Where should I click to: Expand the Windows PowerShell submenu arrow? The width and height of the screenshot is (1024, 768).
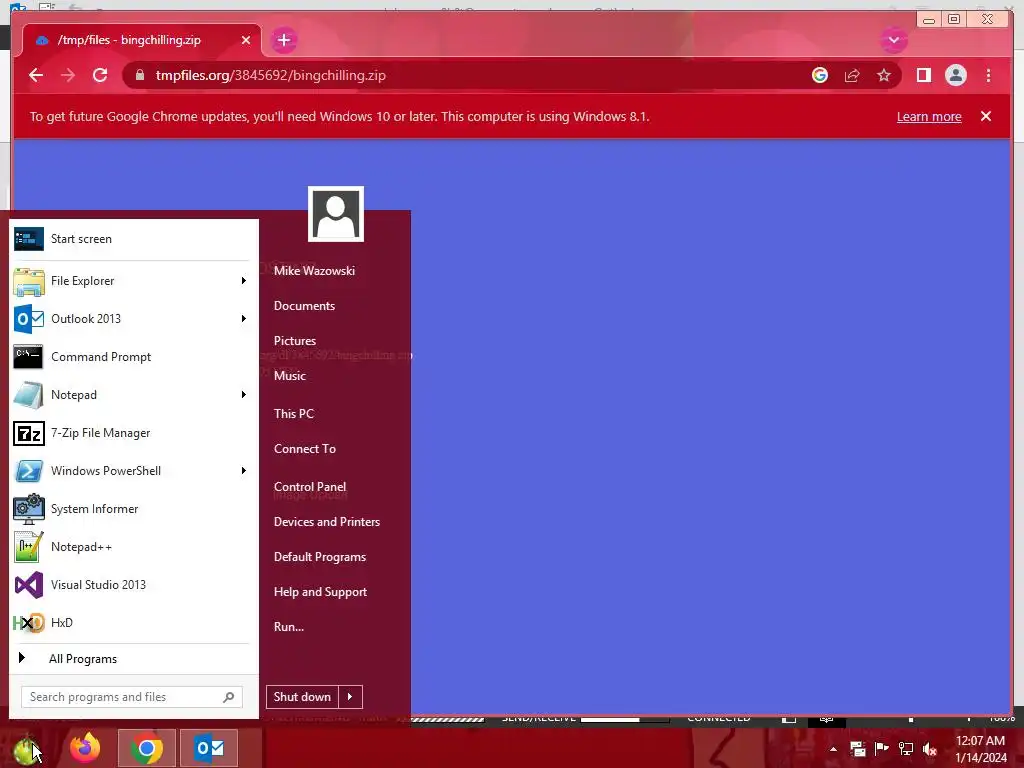click(244, 471)
